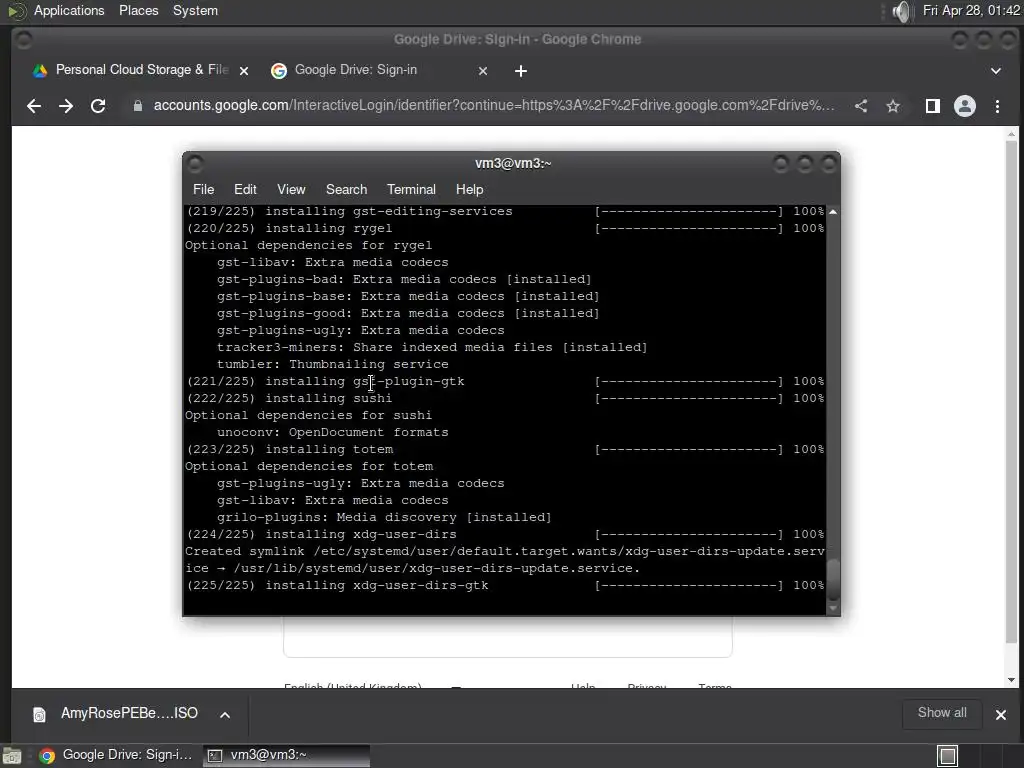Open terminal File menu
Screen dimensions: 1024x768
click(x=203, y=189)
